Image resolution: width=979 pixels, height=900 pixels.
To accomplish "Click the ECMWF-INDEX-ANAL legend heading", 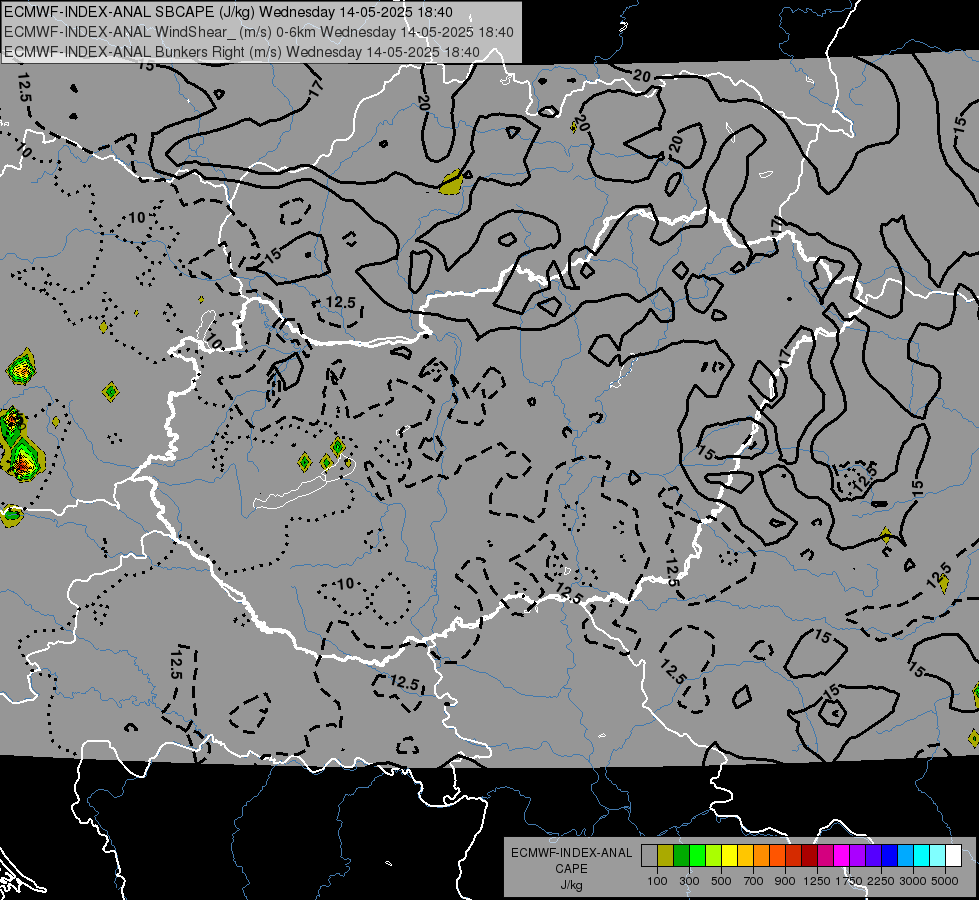I will [x=571, y=853].
